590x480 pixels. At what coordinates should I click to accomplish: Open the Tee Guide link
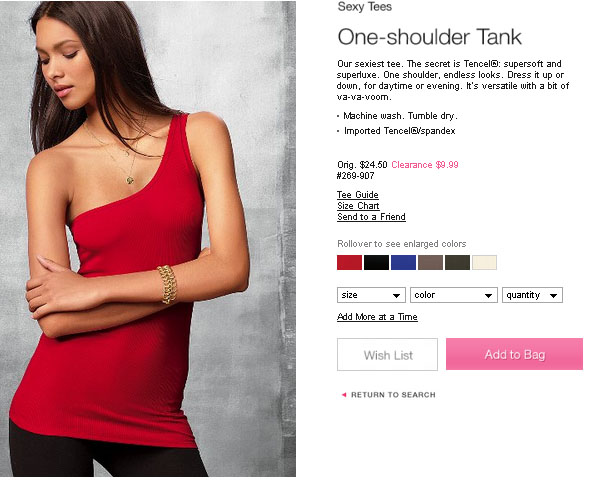358,195
